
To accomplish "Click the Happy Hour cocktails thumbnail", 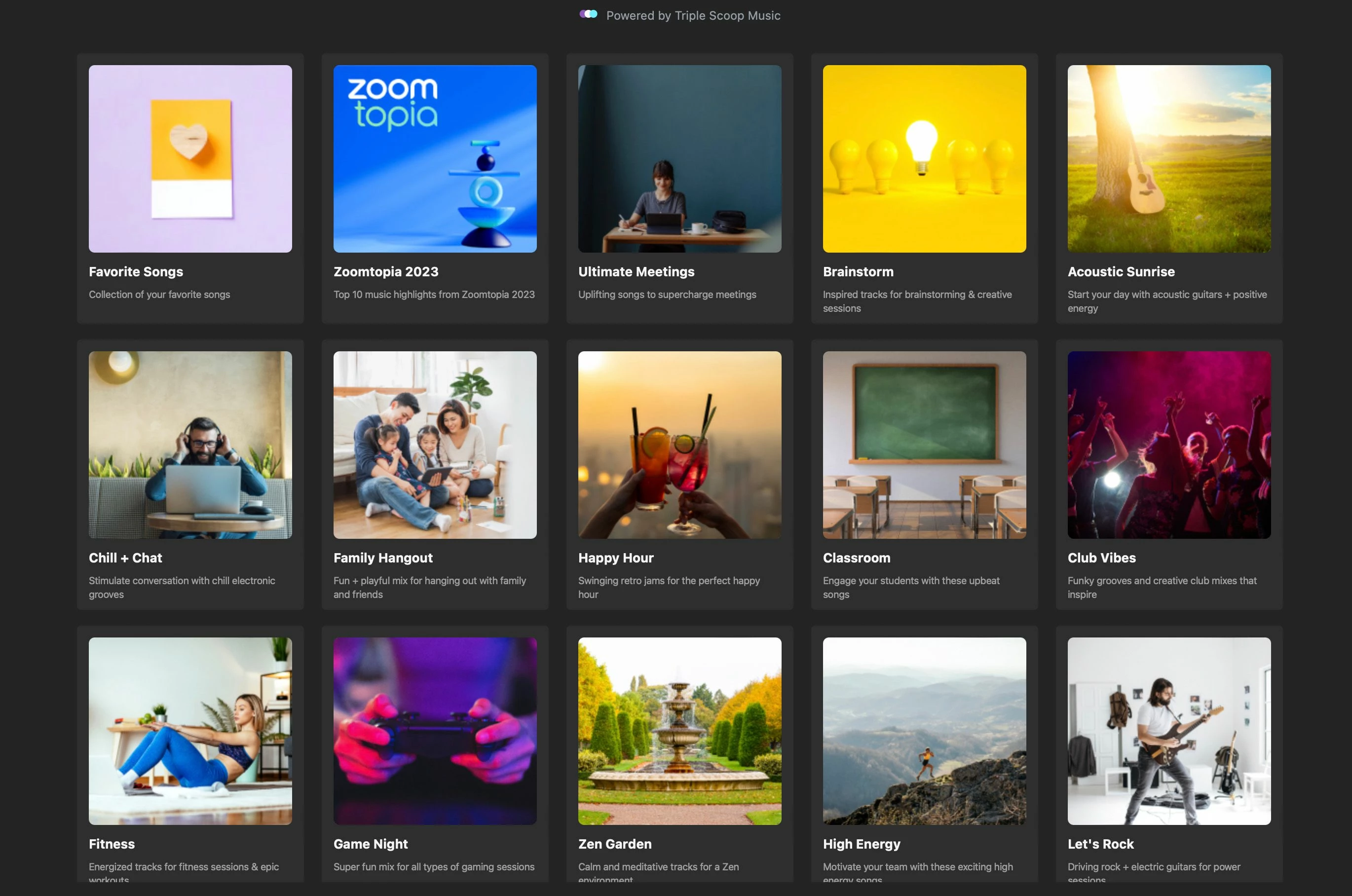I will 679,445.
